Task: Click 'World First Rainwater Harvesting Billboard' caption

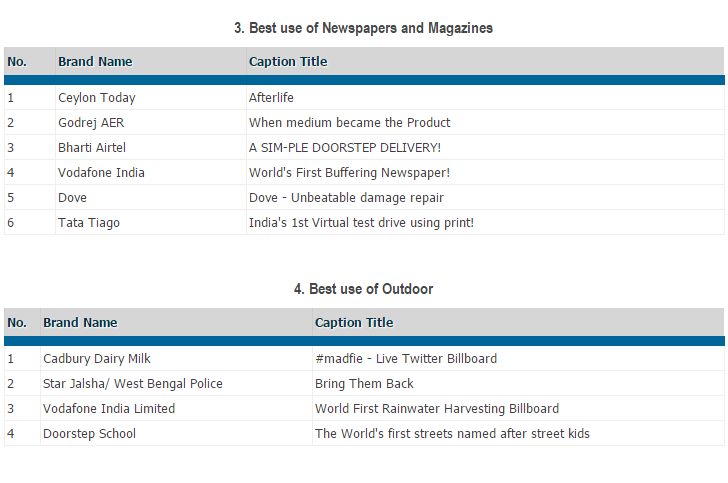Action: click(x=437, y=409)
